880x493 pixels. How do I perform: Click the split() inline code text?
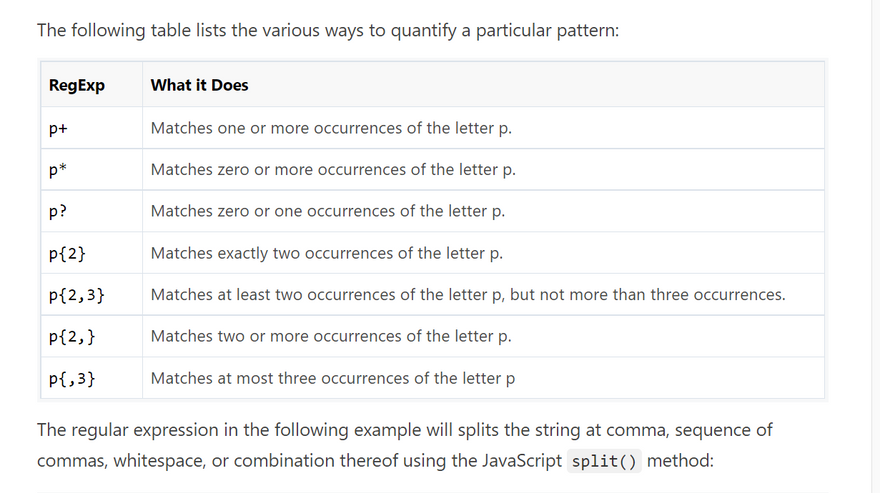605,462
